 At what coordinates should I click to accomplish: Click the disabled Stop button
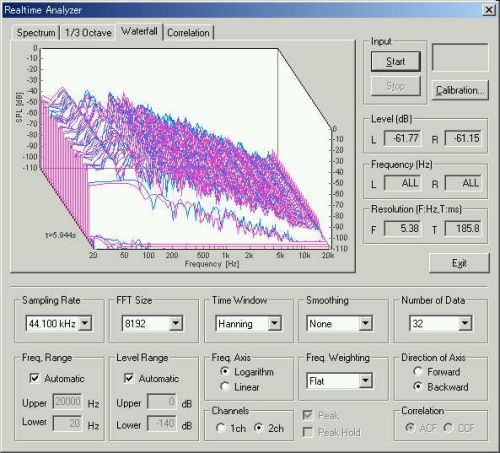(396, 86)
